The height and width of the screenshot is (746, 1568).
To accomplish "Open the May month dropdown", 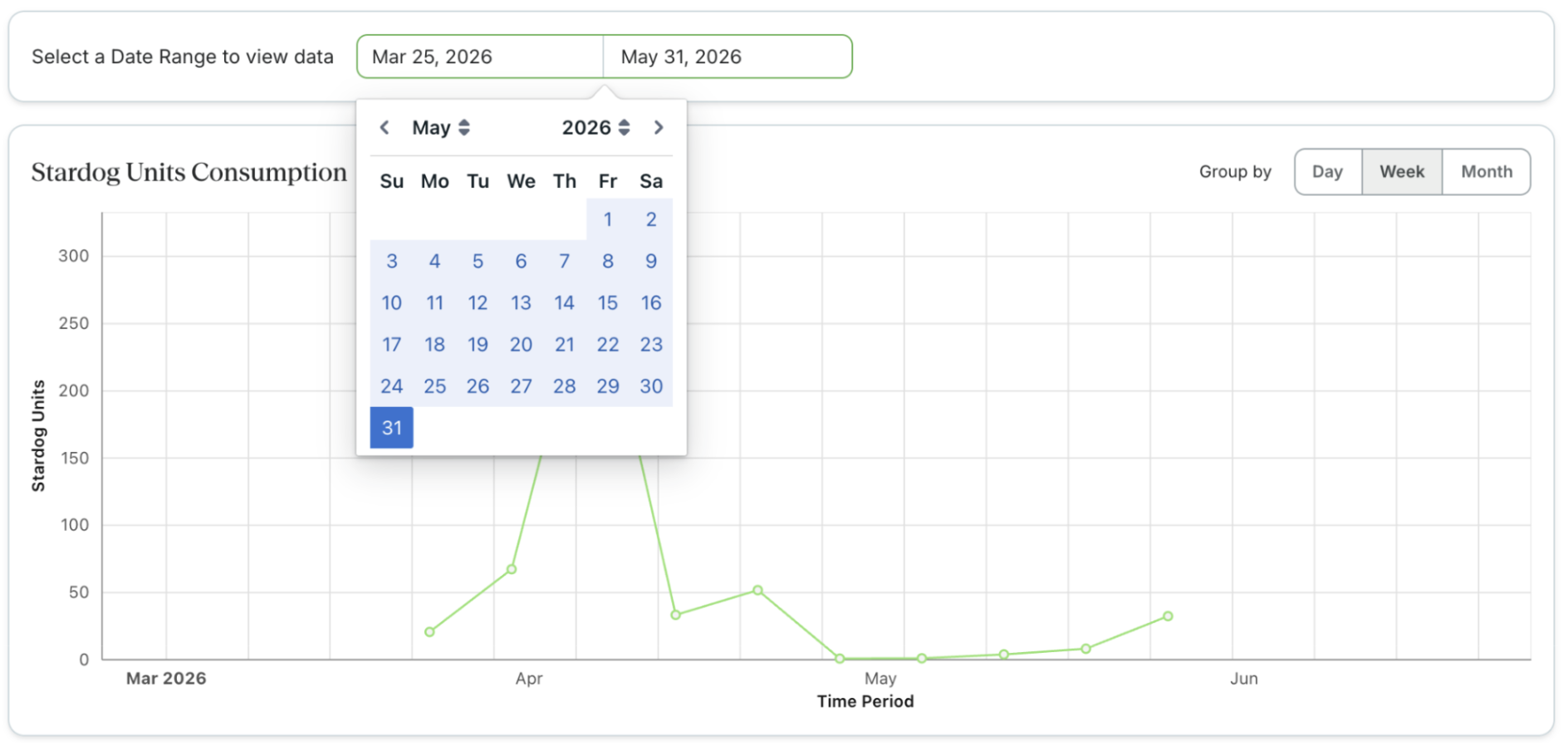I will [x=441, y=127].
